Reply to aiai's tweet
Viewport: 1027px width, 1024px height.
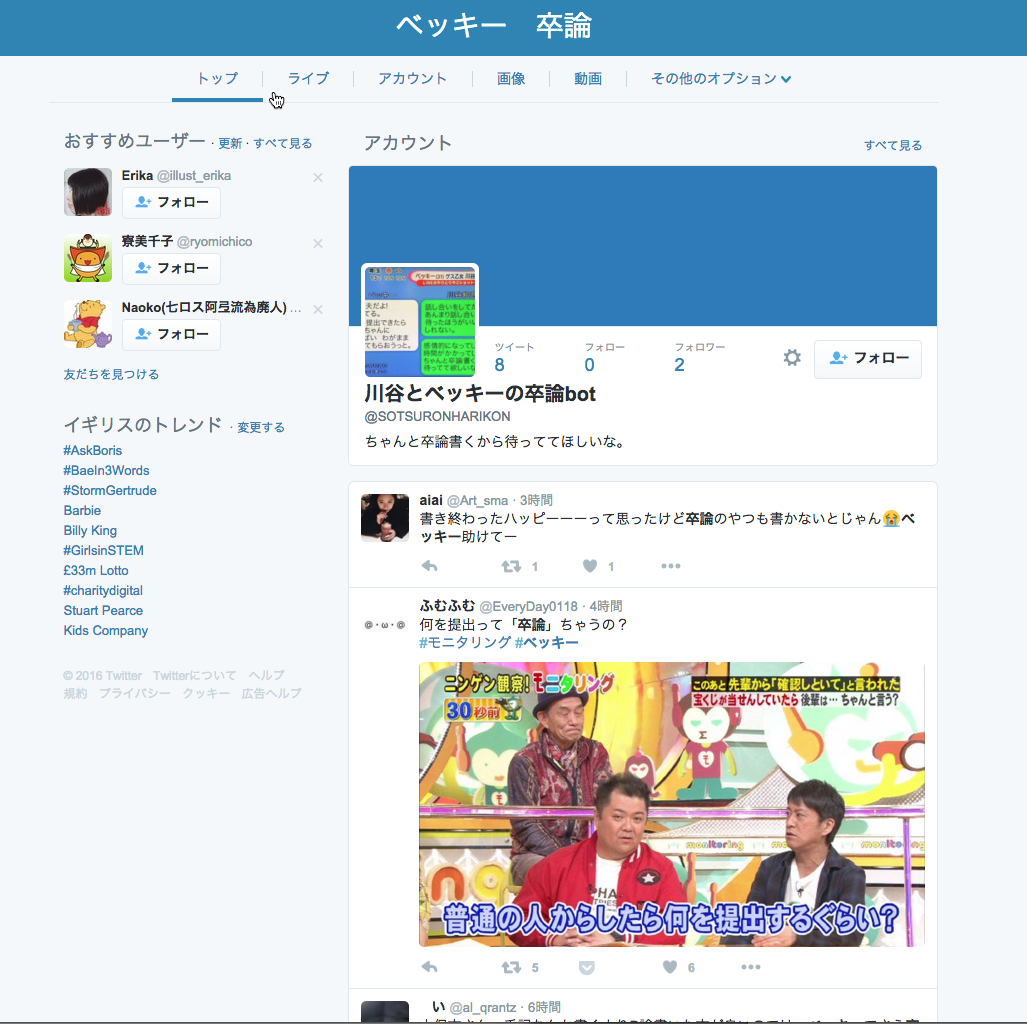pyautogui.click(x=430, y=566)
